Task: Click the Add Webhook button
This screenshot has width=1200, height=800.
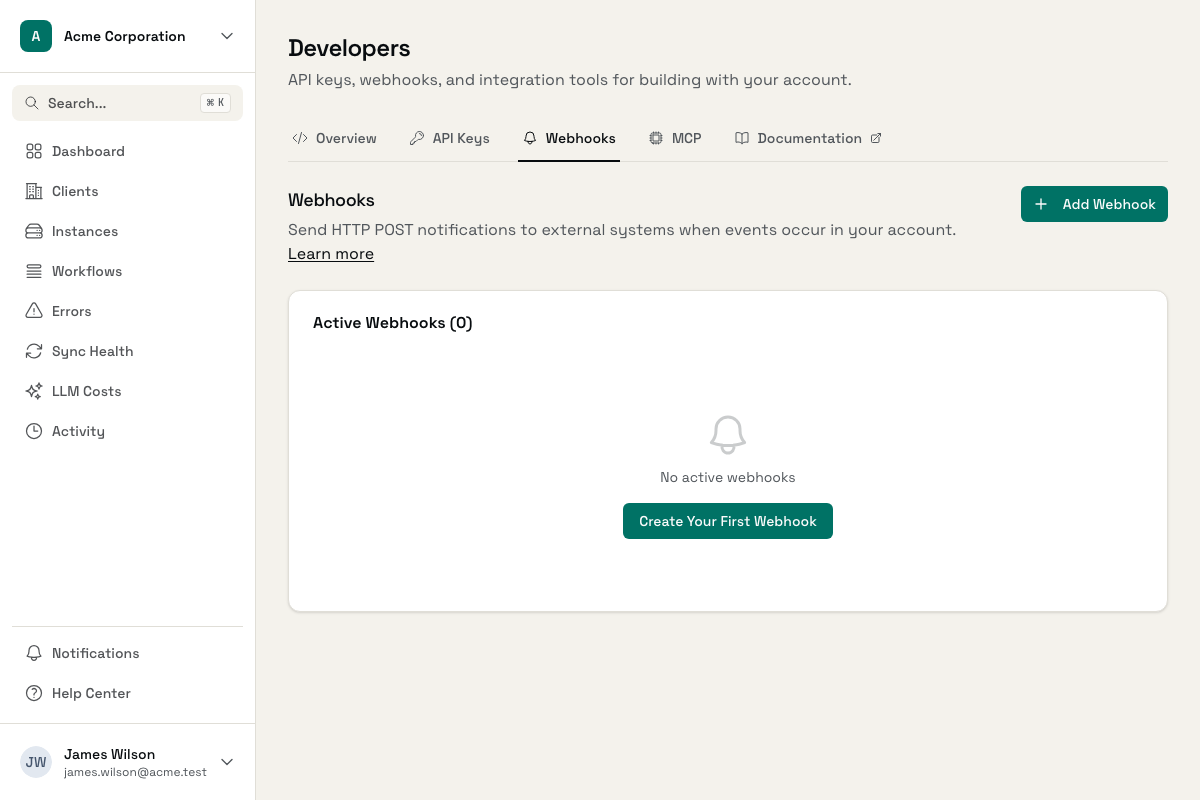Action: [x=1094, y=204]
